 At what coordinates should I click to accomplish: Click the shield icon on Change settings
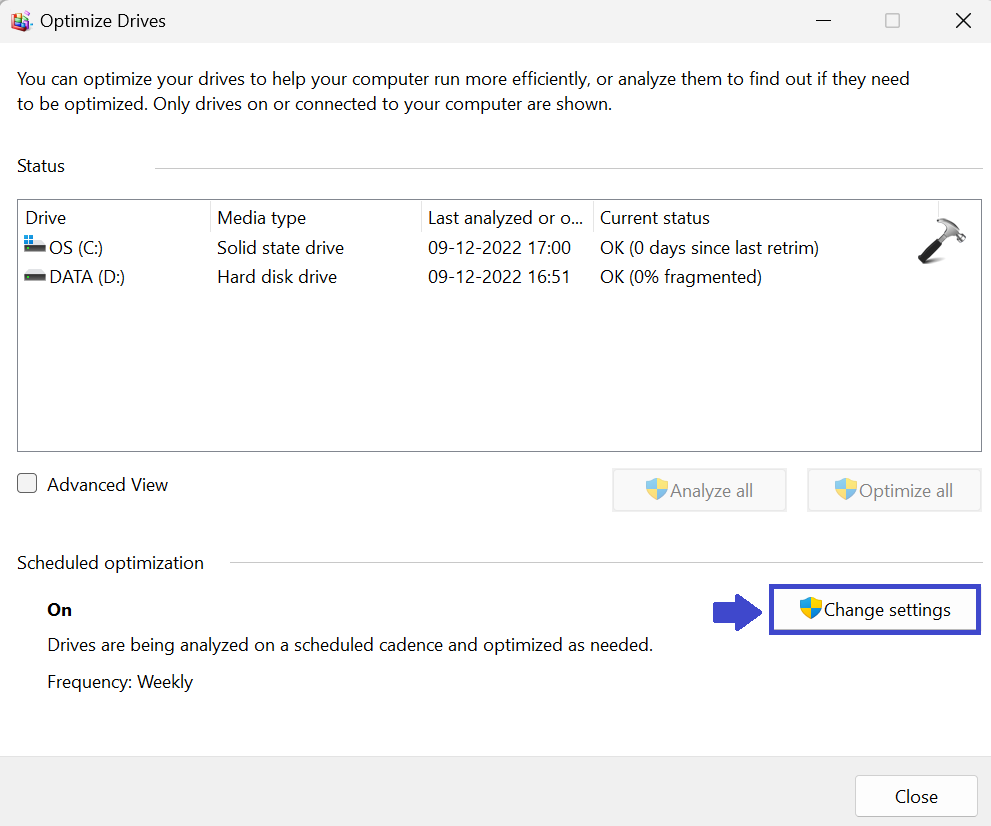(810, 608)
